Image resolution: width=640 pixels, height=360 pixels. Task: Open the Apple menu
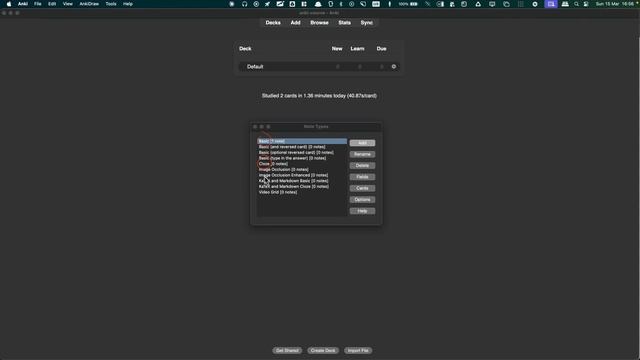9,4
